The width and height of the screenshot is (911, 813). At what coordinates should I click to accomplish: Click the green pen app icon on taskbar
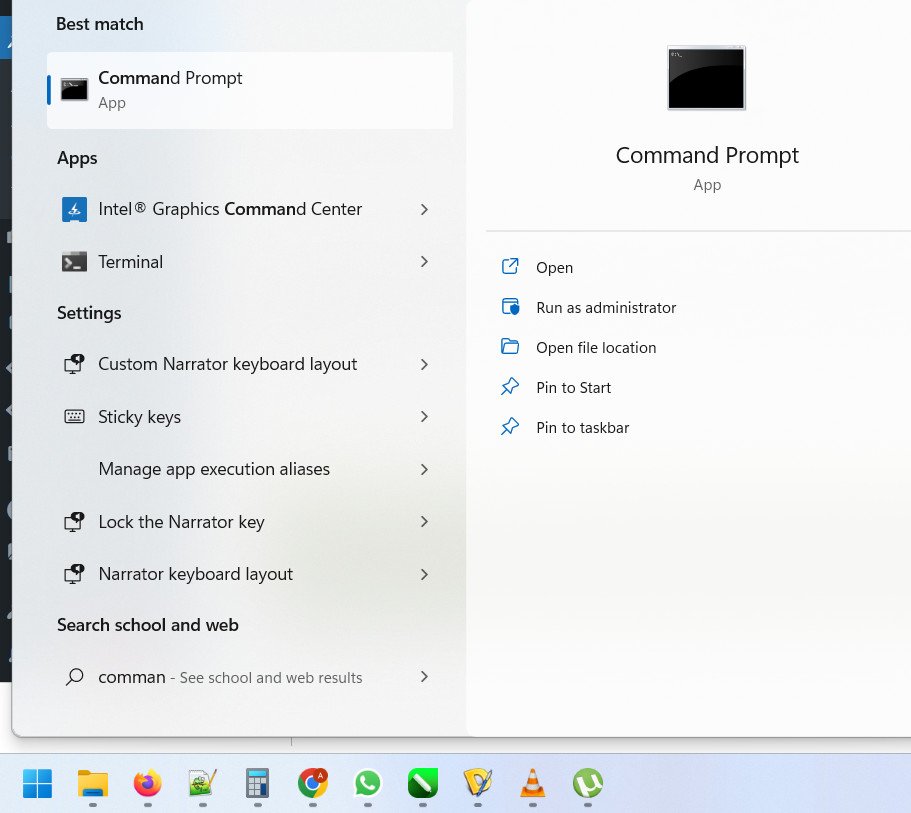423,783
